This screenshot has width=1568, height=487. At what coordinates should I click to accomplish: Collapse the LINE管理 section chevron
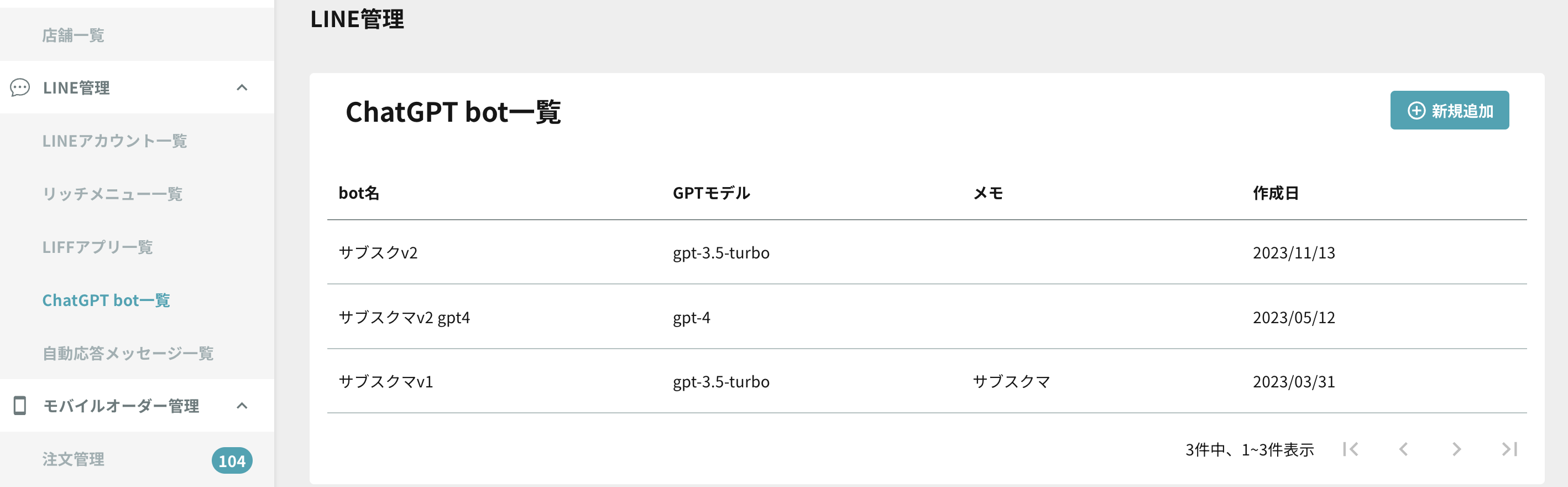click(x=242, y=88)
